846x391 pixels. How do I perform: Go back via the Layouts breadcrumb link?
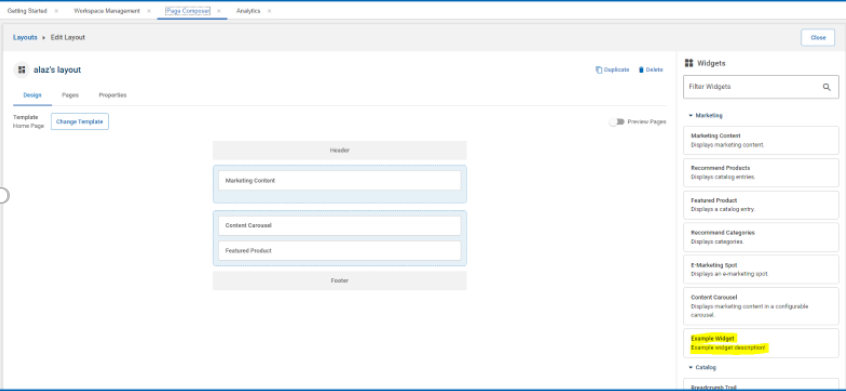(x=25, y=38)
